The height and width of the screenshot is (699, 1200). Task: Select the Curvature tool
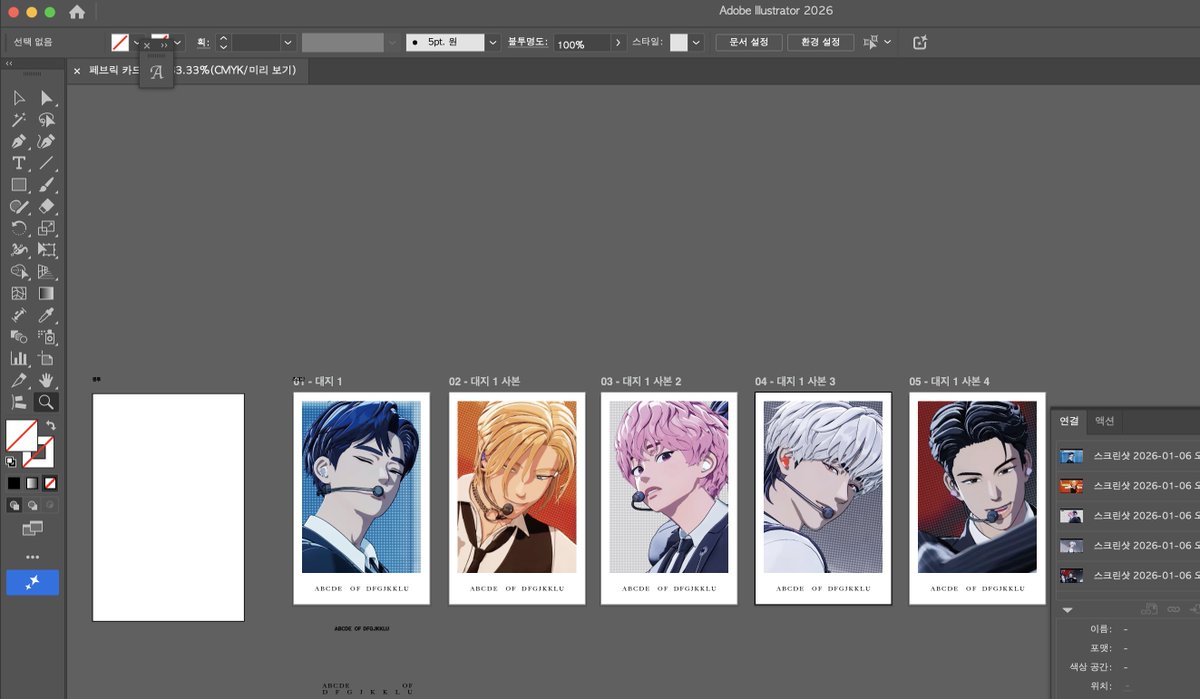pos(46,141)
